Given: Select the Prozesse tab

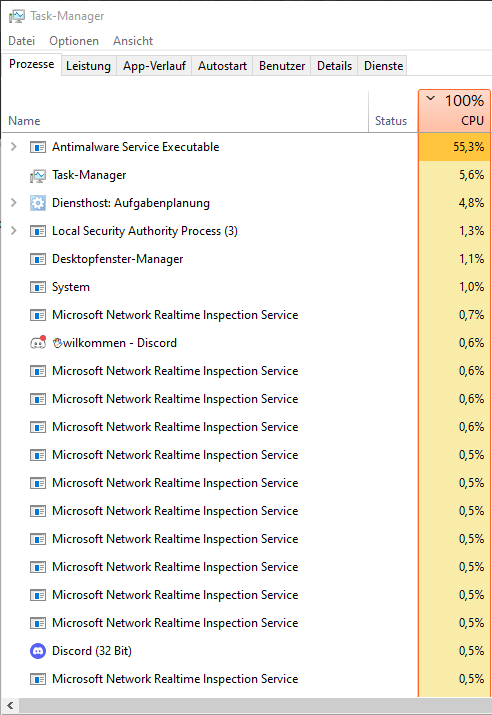Looking at the screenshot, I should pos(31,64).
